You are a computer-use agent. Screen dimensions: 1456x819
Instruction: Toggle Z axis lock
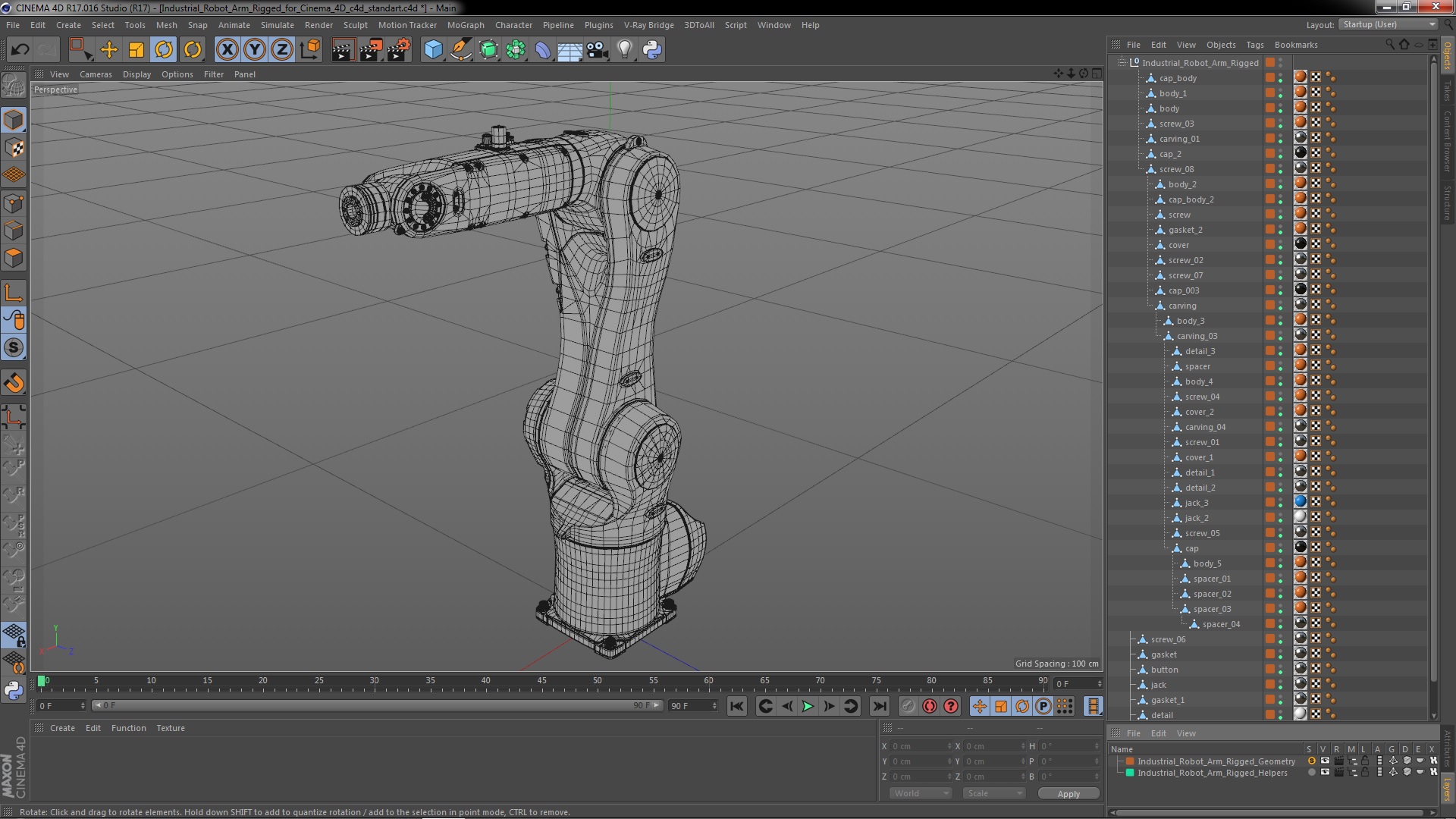282,50
